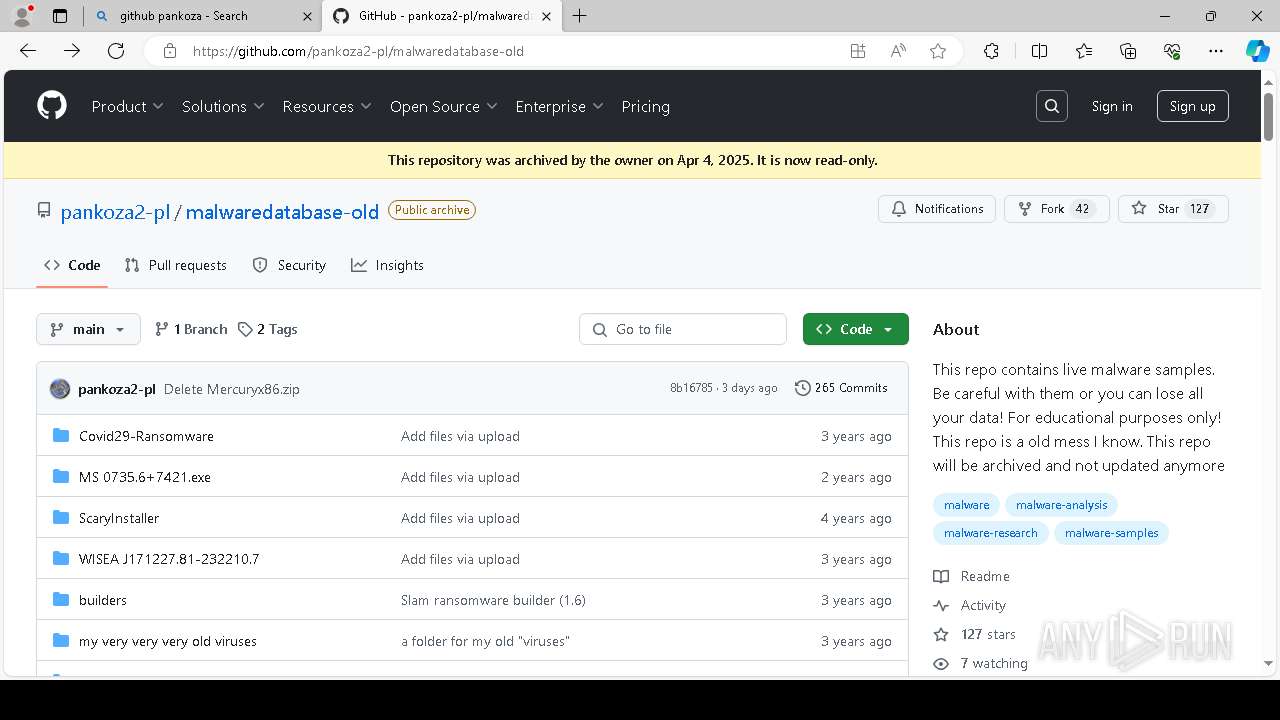The width and height of the screenshot is (1280, 720).
Task: Open the pankoza2-pl owner link
Action: coord(115,211)
